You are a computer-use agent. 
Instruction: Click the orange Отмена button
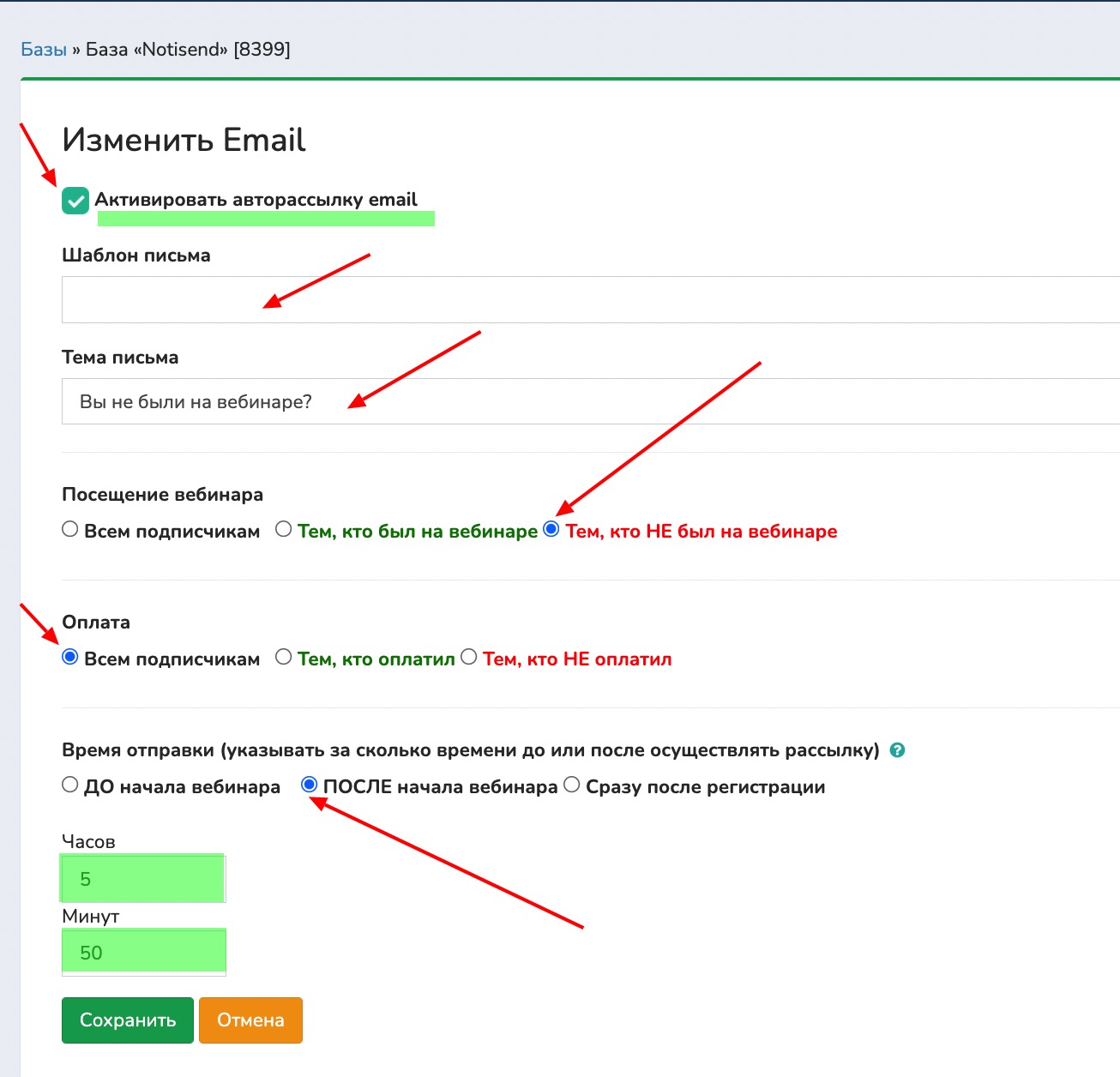click(x=250, y=1020)
